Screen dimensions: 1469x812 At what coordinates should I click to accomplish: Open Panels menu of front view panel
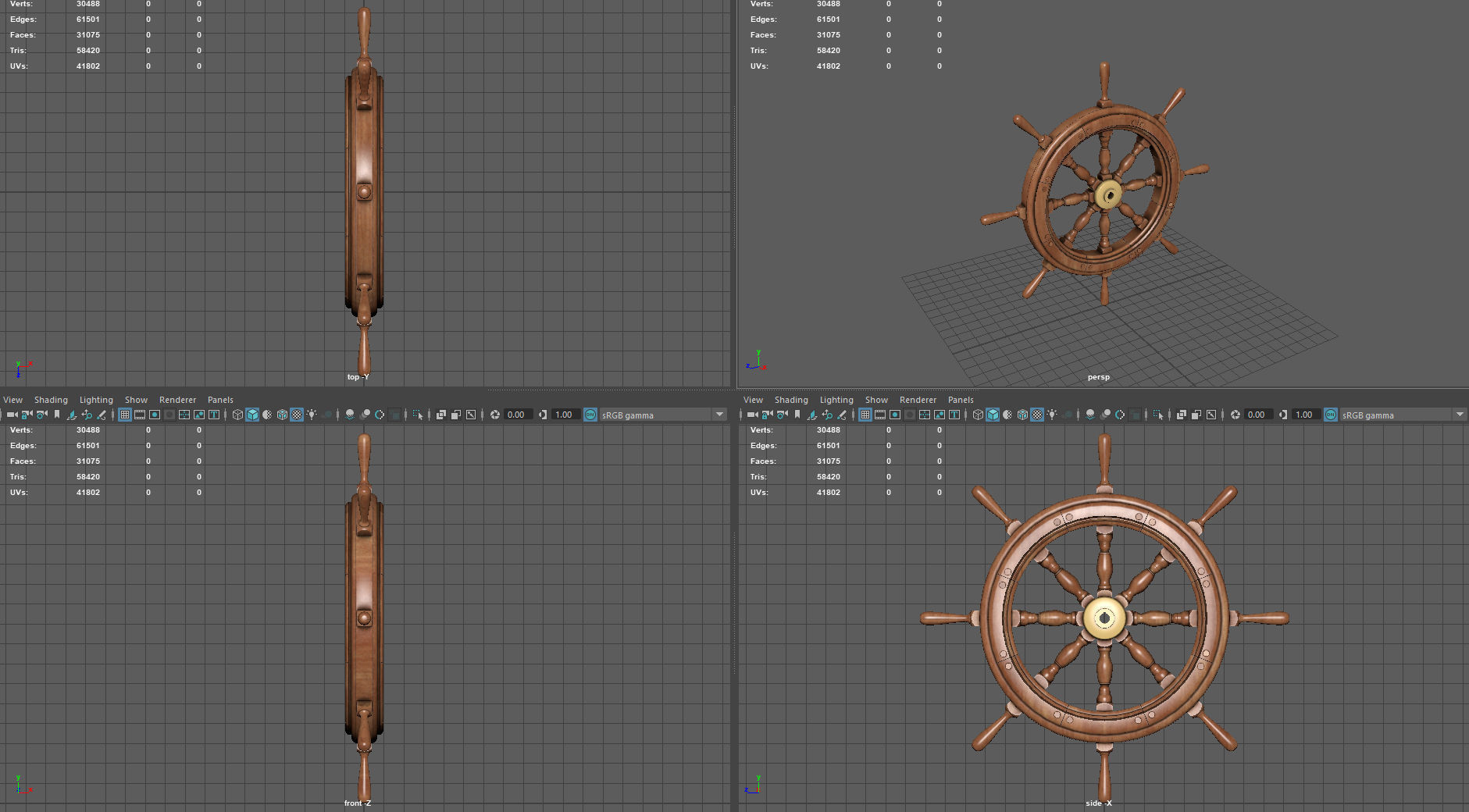[220, 400]
